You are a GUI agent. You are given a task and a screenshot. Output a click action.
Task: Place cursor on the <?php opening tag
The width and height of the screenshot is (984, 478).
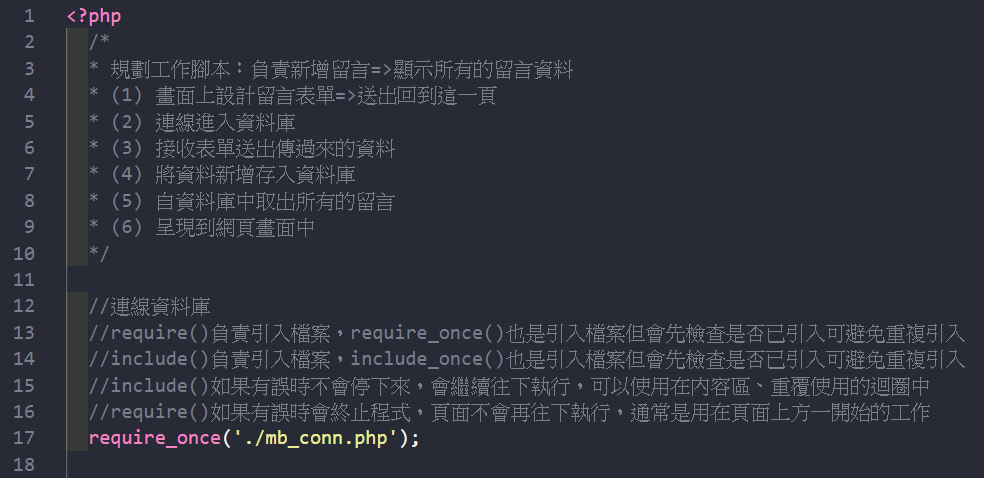pos(94,16)
